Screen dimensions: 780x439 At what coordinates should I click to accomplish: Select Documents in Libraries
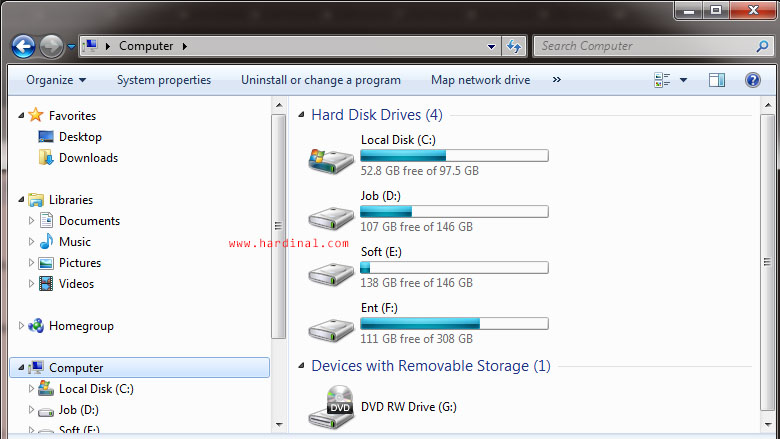90,221
